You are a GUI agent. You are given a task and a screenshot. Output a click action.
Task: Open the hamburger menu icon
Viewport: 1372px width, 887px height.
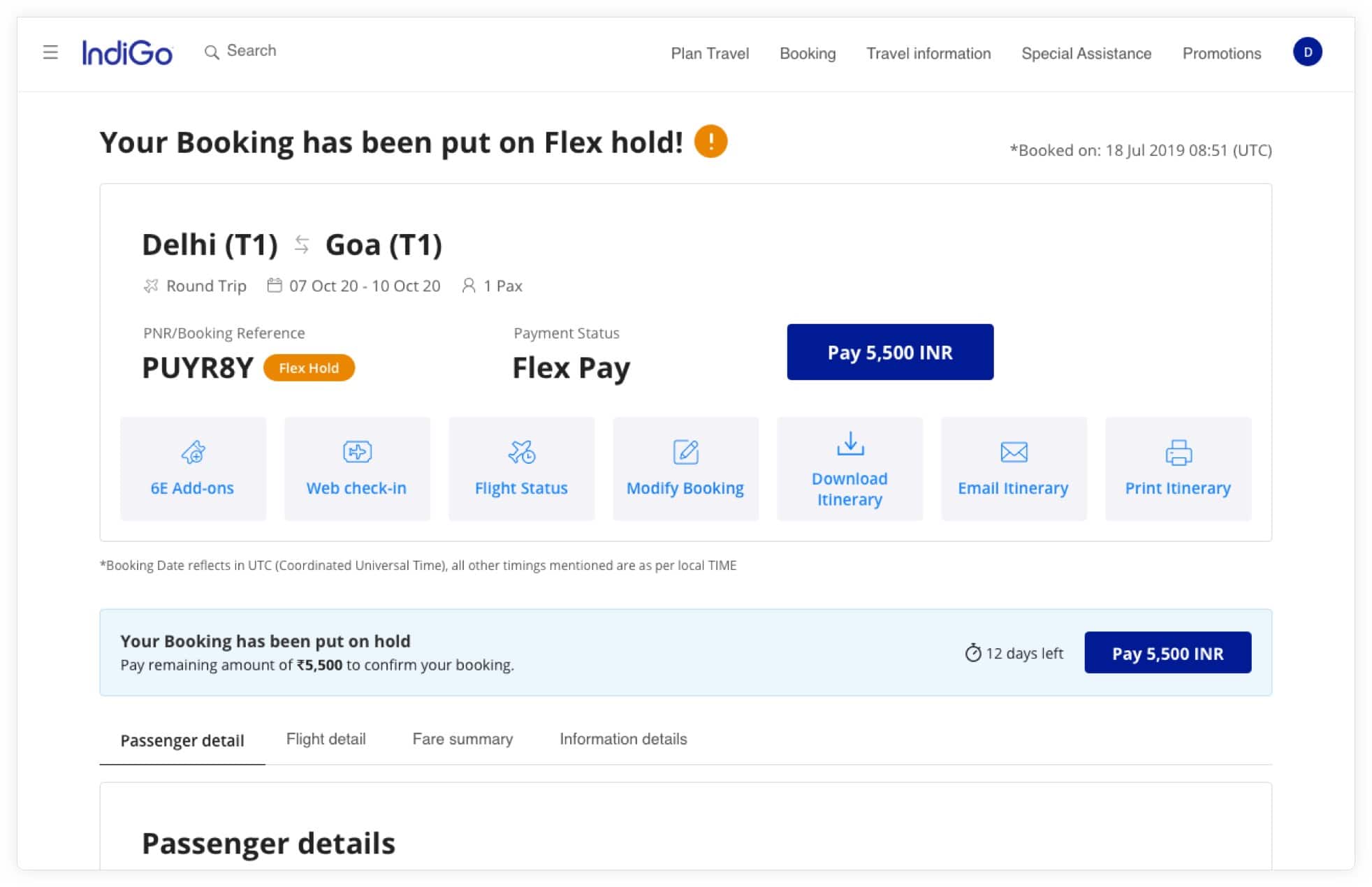tap(50, 52)
